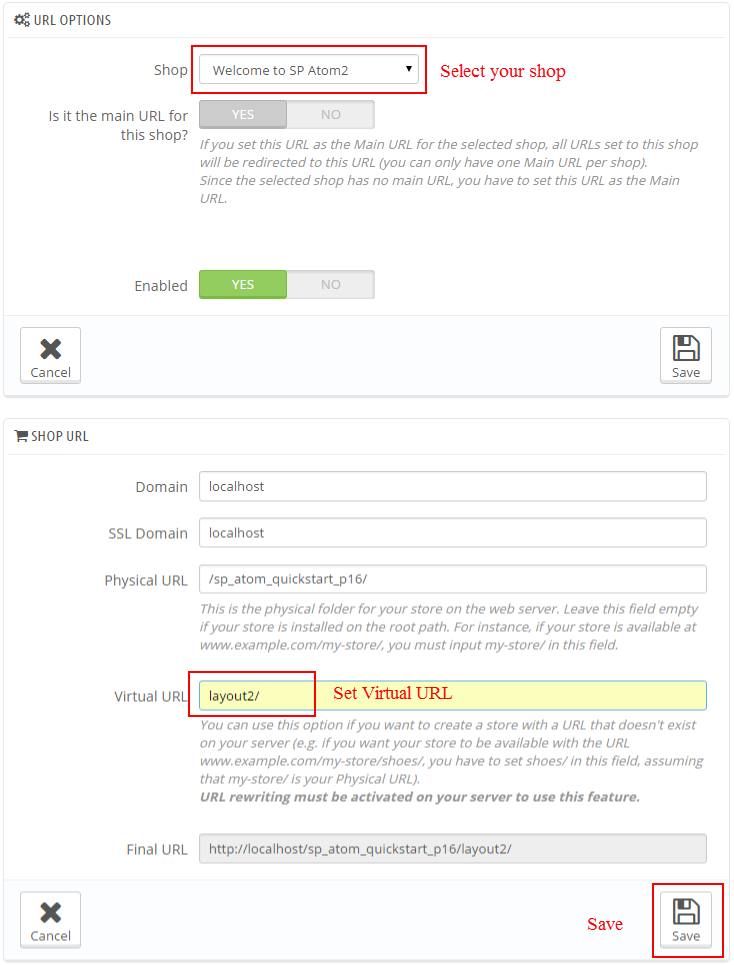Click the disabled Final URL field
Image resolution: width=734 pixels, height=965 pixels.
coord(453,849)
